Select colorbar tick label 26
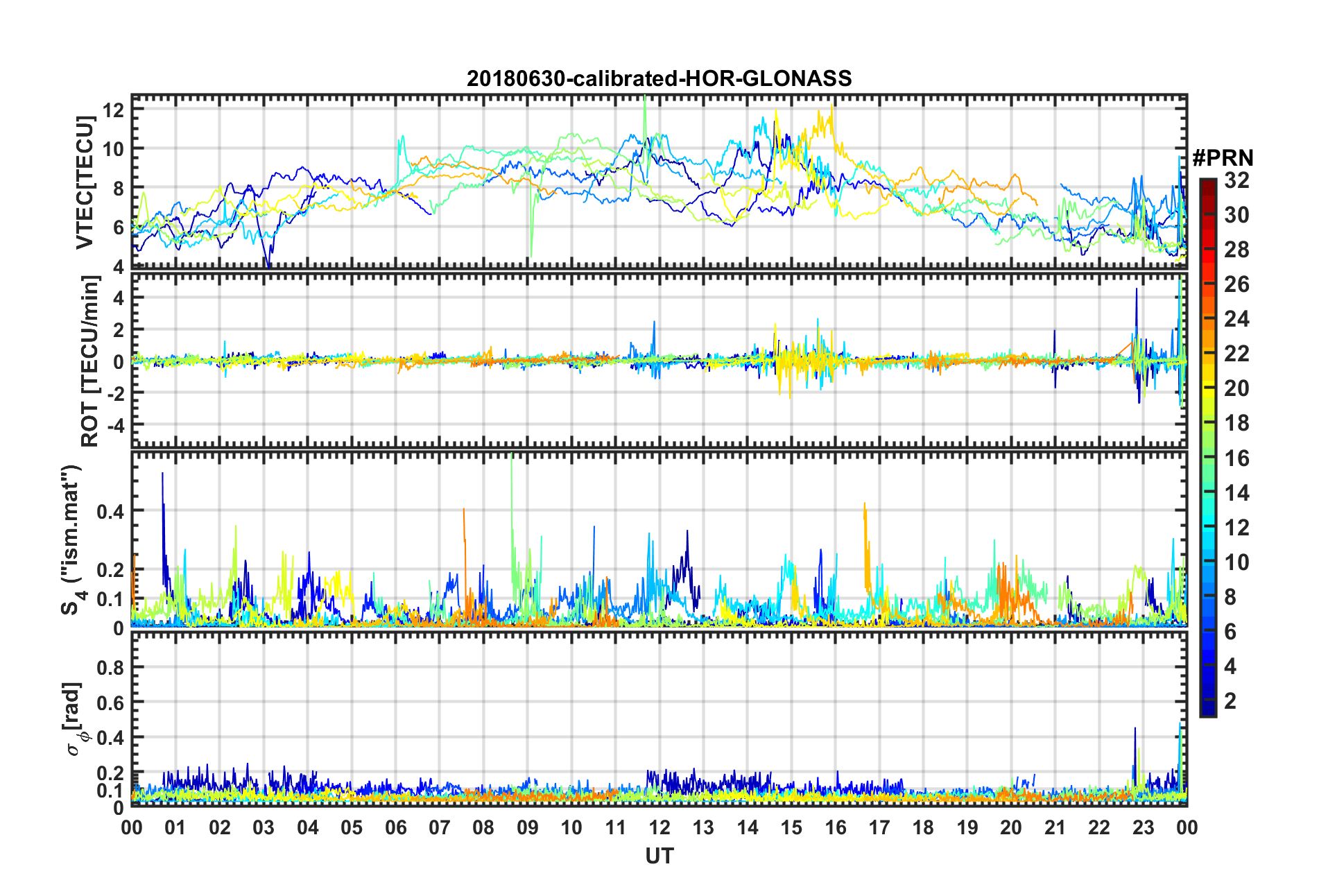This screenshot has width=1319, height=896. coord(1236,284)
